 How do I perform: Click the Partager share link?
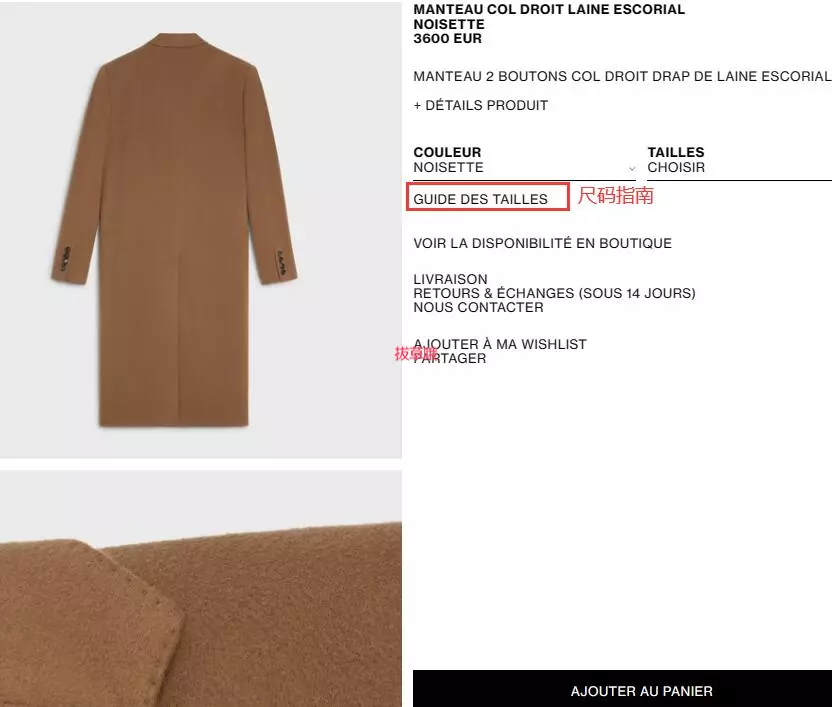pos(449,358)
